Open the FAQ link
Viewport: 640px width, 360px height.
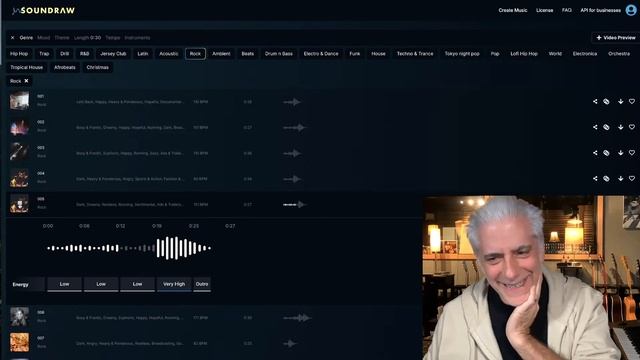point(567,10)
